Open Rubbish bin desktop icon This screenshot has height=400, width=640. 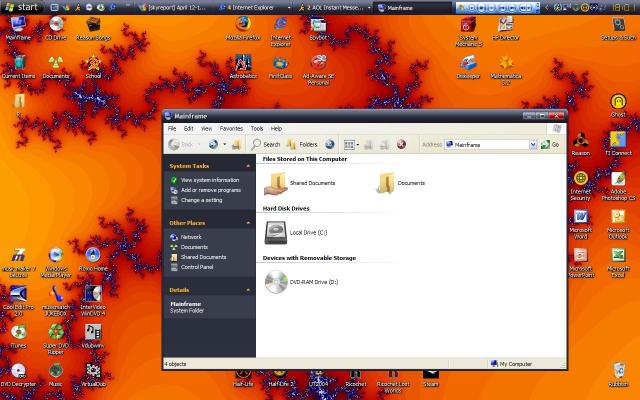point(618,374)
